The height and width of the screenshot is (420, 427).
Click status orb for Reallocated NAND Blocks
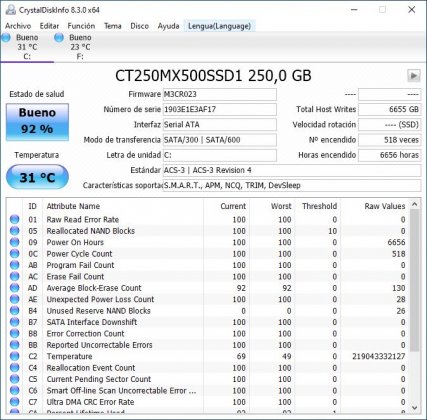(x=15, y=231)
